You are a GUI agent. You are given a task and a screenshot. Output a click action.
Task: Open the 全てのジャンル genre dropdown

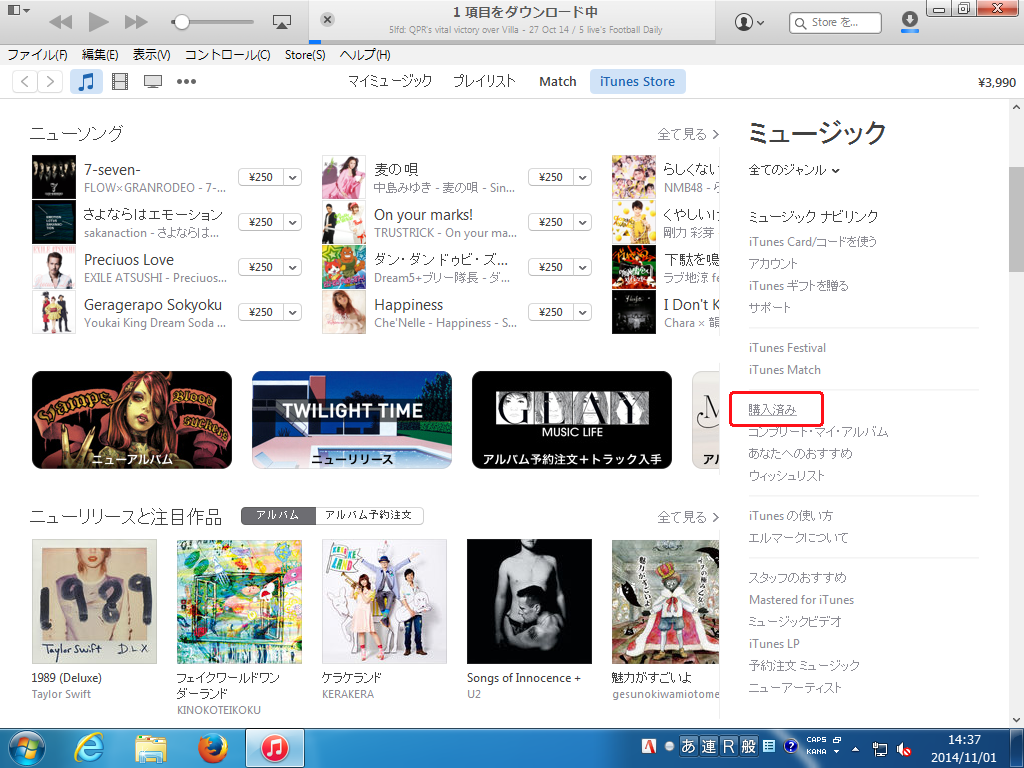pyautogui.click(x=793, y=170)
